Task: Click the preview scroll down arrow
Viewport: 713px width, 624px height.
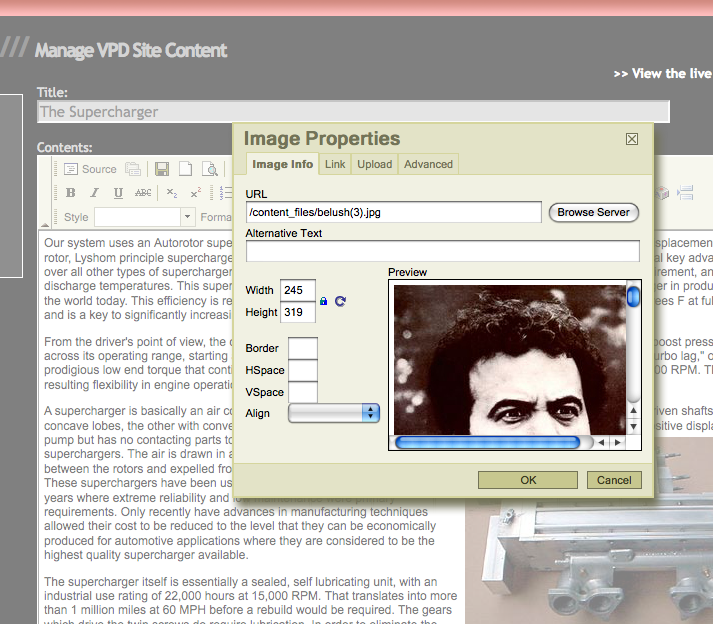Action: (633, 427)
